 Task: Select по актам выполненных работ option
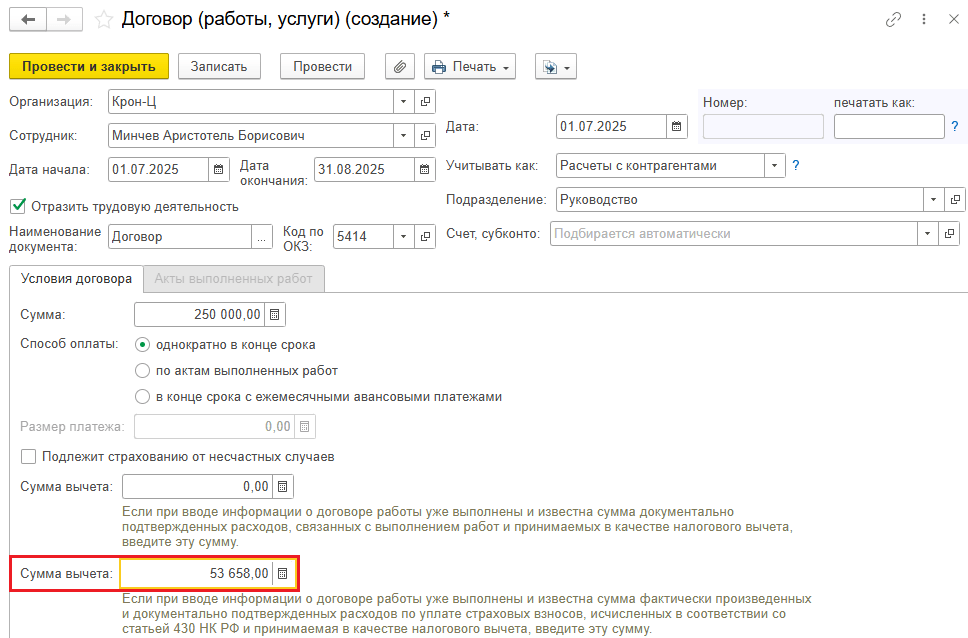143,370
